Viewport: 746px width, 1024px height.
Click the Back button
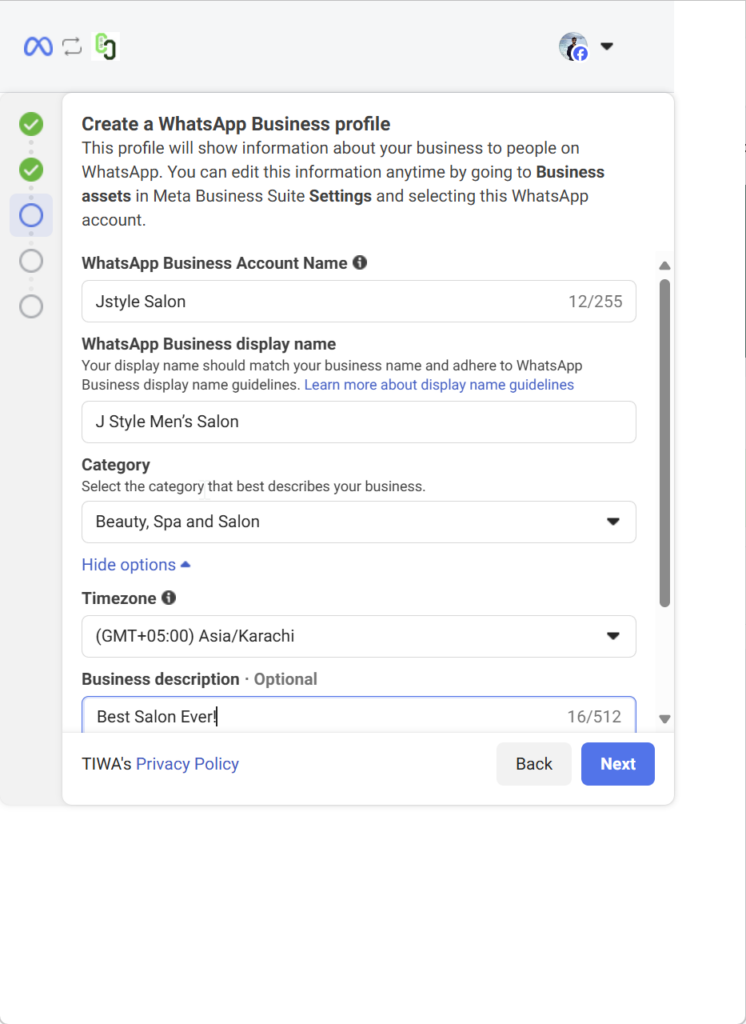534,764
